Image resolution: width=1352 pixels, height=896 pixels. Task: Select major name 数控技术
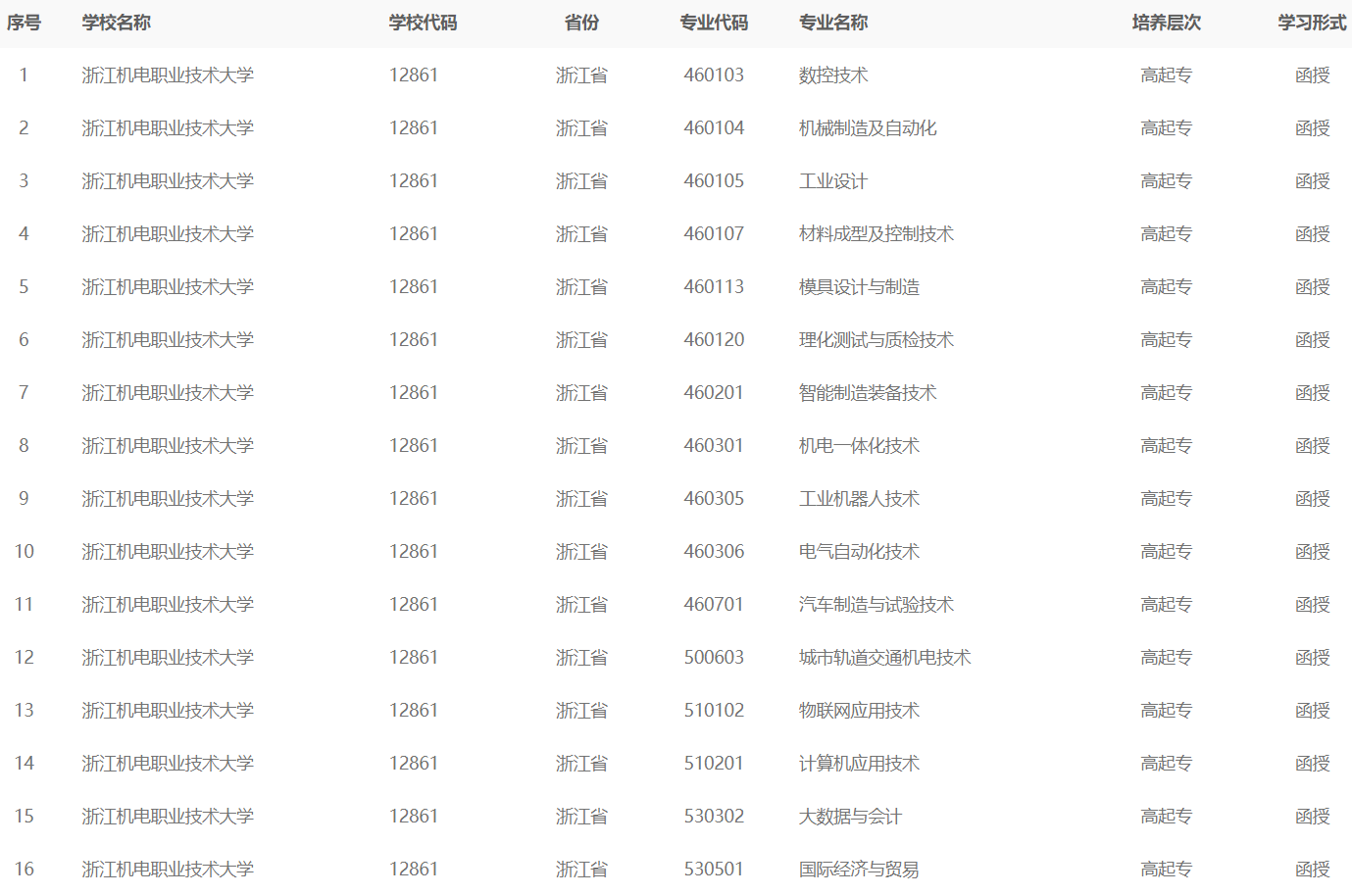point(833,75)
